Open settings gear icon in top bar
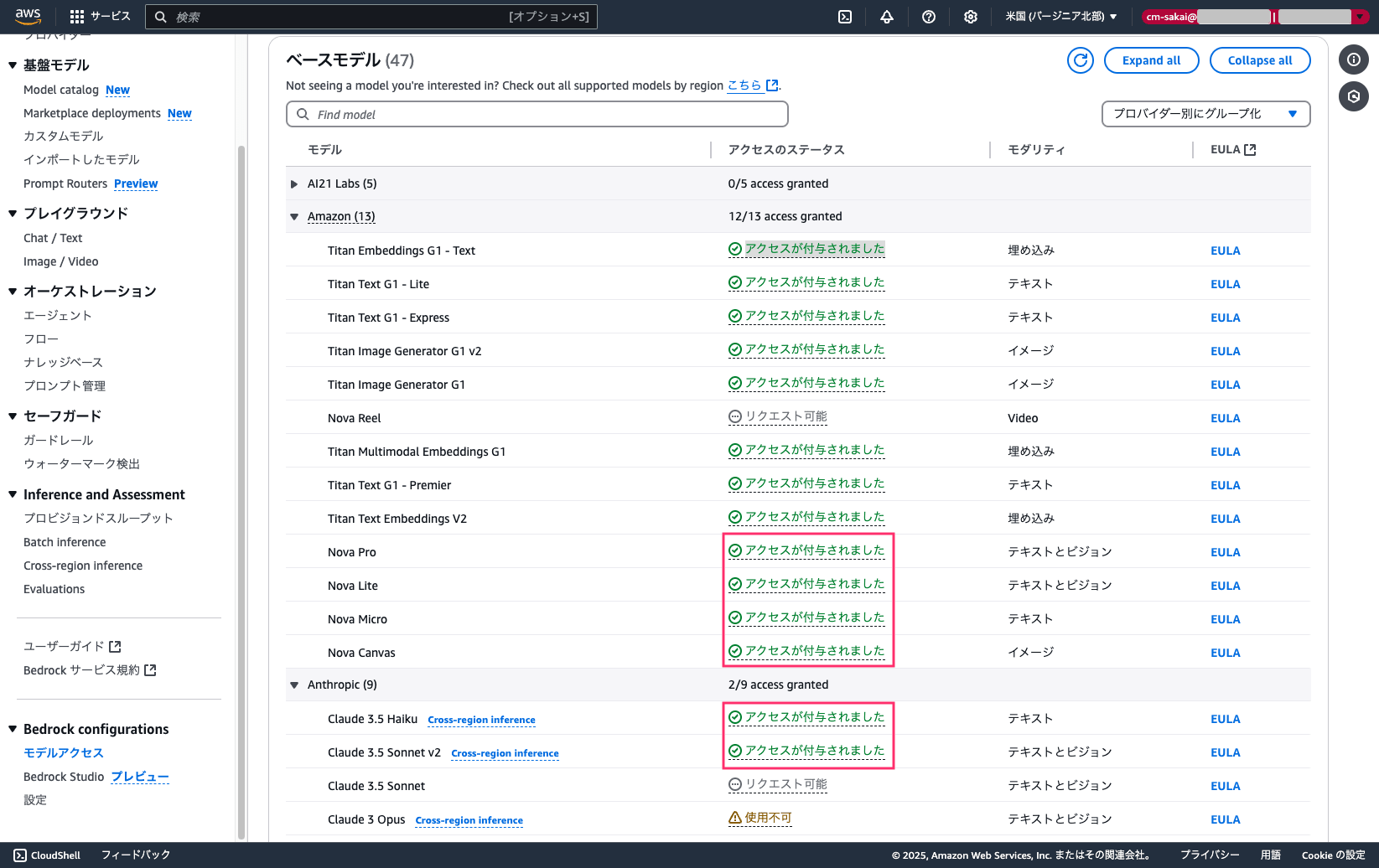1379x868 pixels. 971,17
